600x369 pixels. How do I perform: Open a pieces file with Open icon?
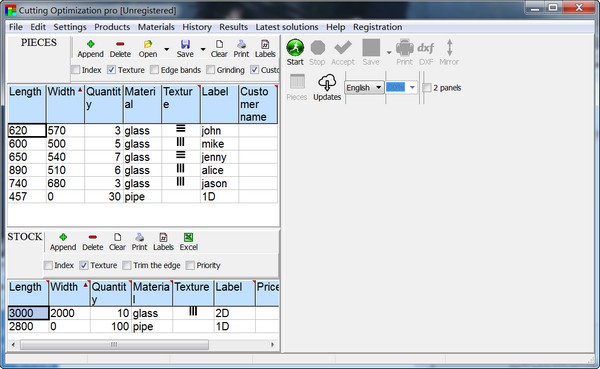coord(148,49)
